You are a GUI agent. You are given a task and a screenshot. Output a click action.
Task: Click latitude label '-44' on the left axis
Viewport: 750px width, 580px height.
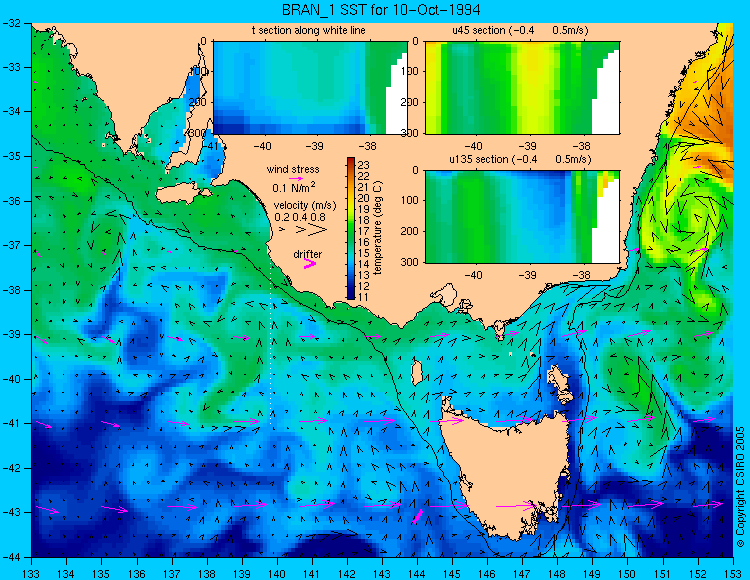tap(11, 557)
